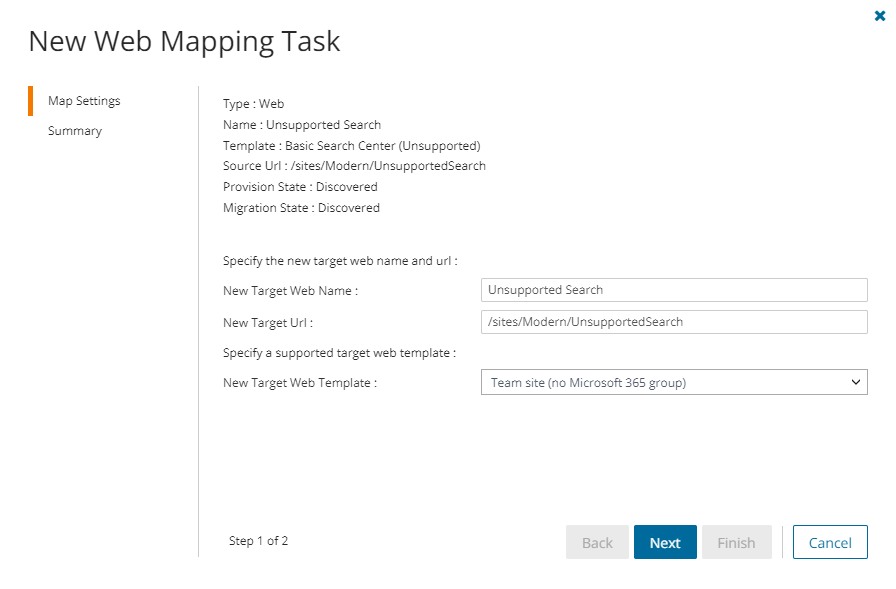Screen dimensions: 896x589
Task: Select the Map Settings step
Action: [84, 101]
